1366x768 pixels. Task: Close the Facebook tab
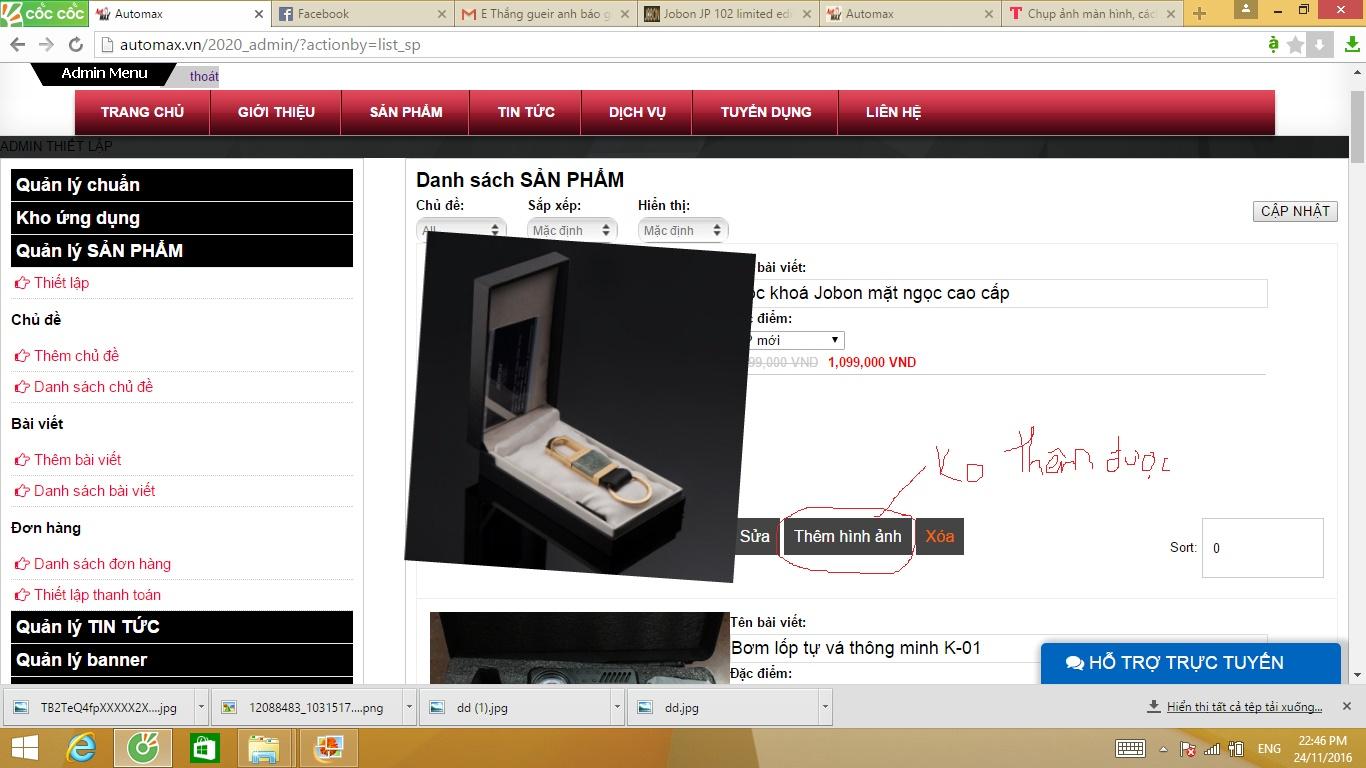point(443,14)
